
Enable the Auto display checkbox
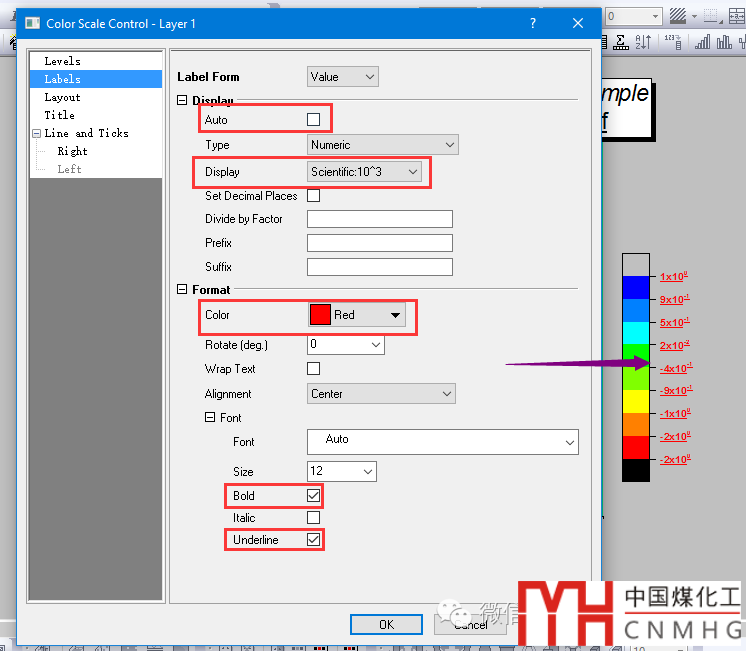314,120
